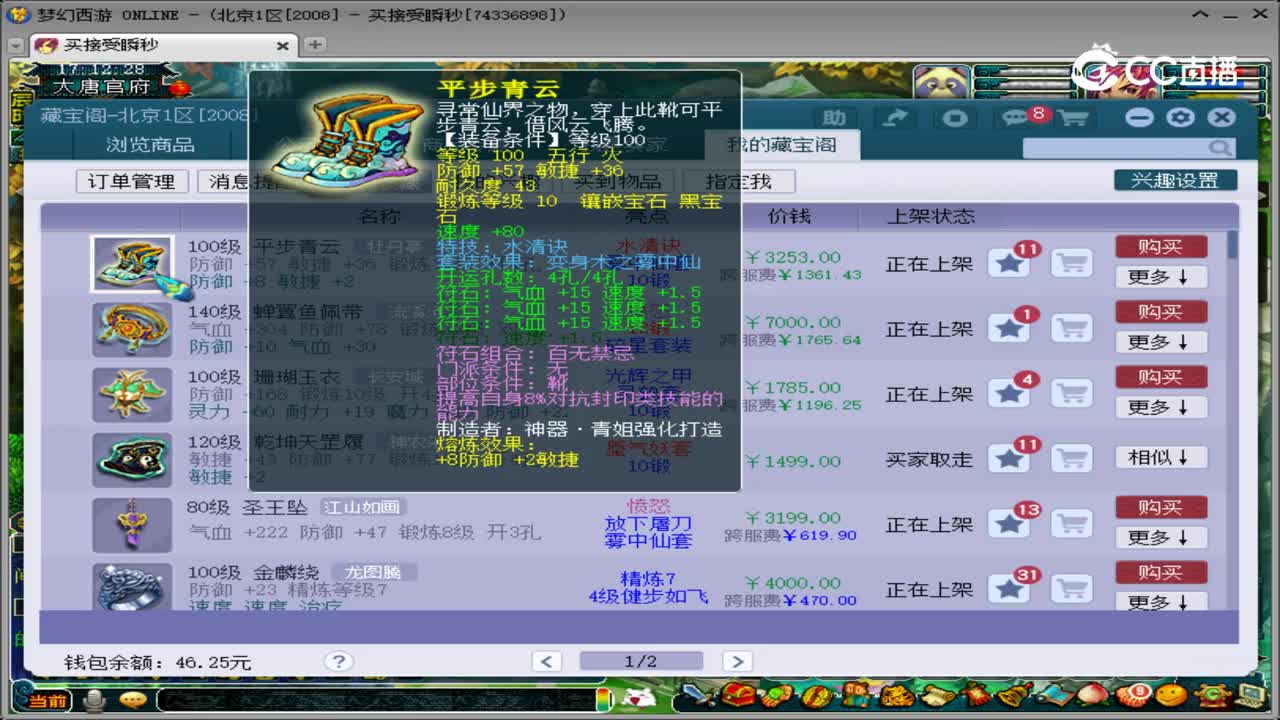Expand 更多 menu for 金麟绕
1280x720 pixels.
(1161, 602)
